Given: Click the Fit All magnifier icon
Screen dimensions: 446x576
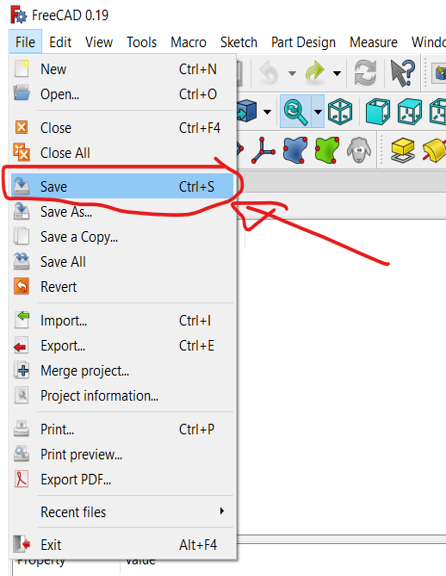Looking at the screenshot, I should 296,111.
